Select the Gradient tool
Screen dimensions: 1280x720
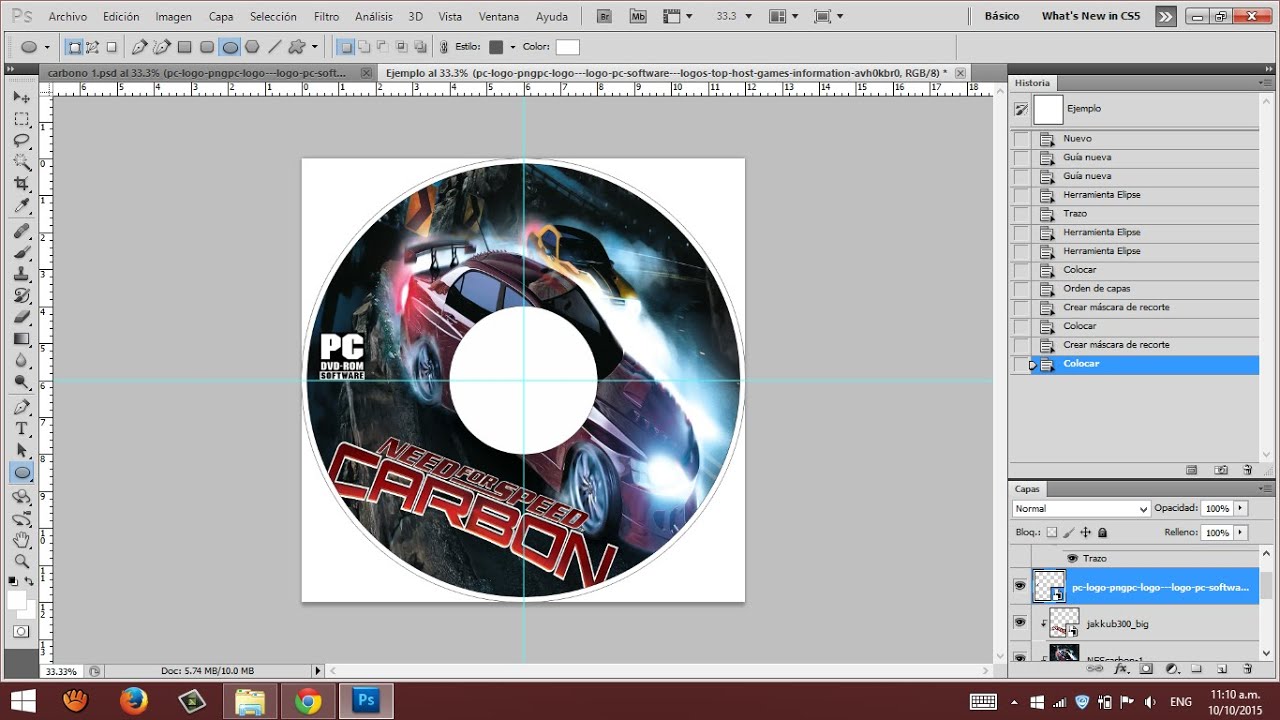click(x=21, y=339)
